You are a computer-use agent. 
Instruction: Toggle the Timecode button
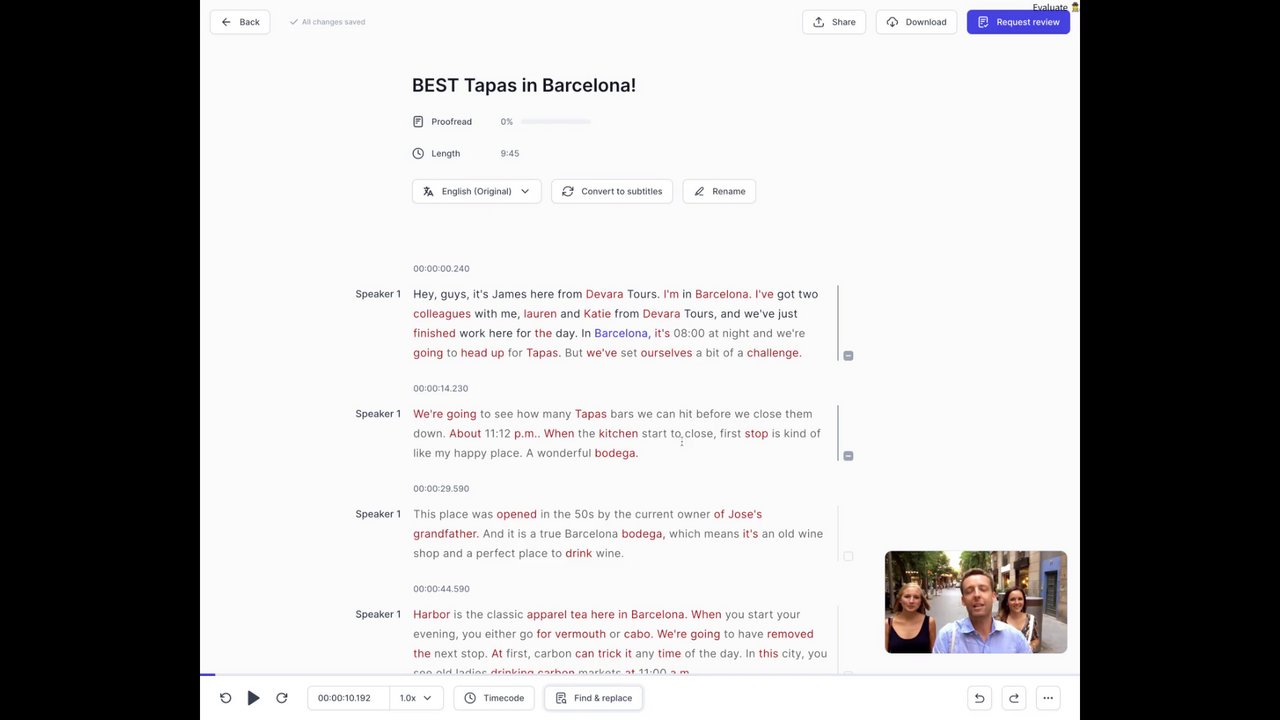[x=494, y=698]
